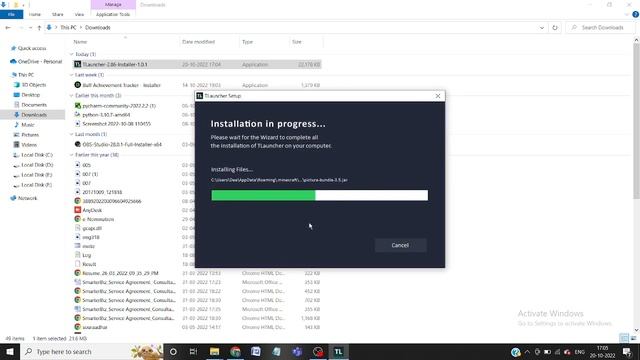Image resolution: width=640 pixels, height=360 pixels.
Task: Select pycharm-community file icon
Action: pyautogui.click(x=78, y=106)
